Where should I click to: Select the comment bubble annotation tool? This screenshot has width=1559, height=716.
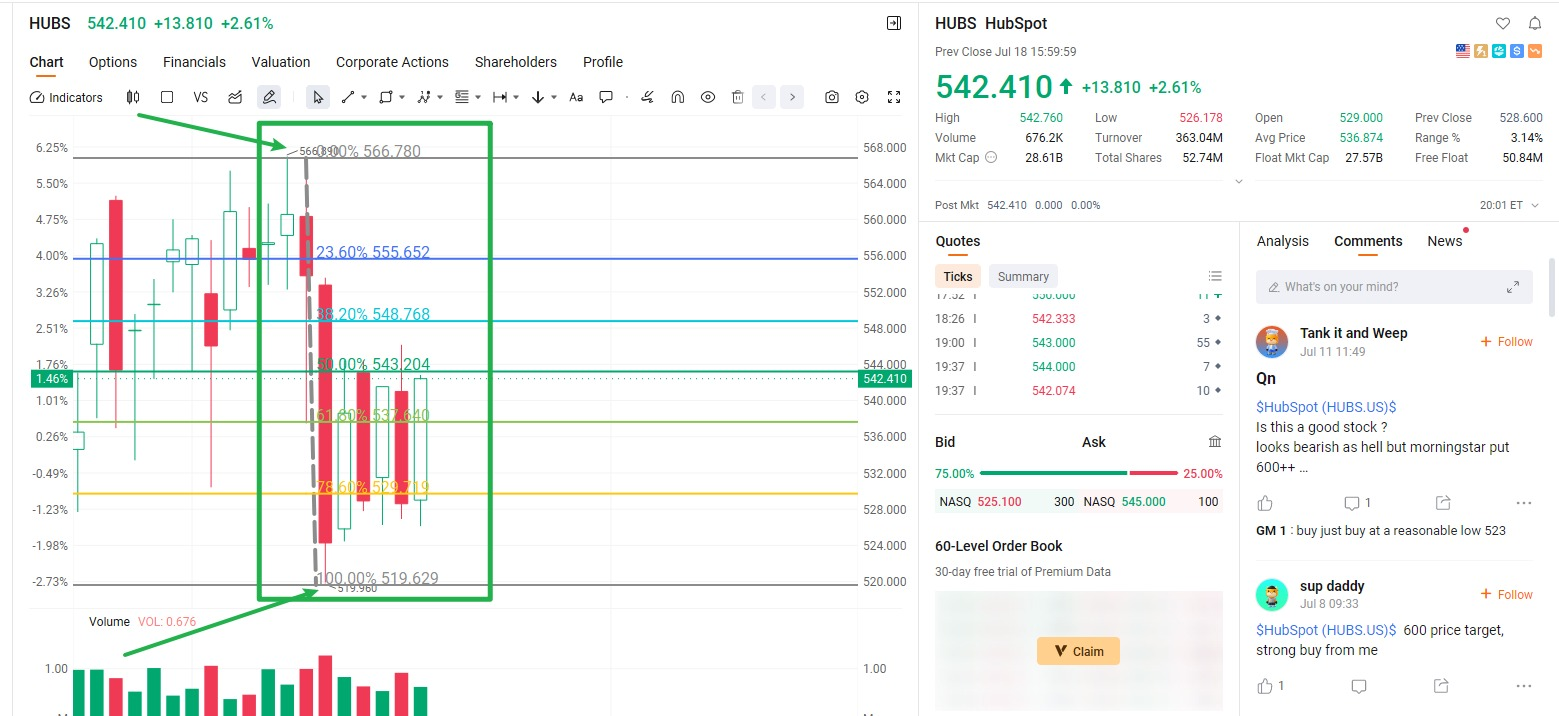(606, 97)
